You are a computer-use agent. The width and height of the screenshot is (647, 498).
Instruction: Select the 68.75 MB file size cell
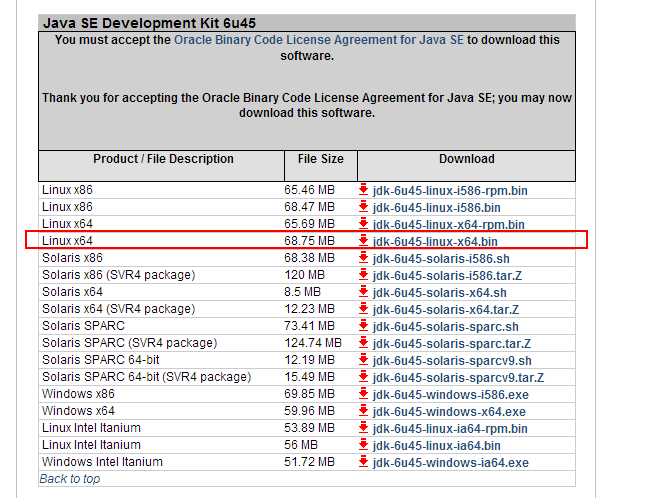309,241
